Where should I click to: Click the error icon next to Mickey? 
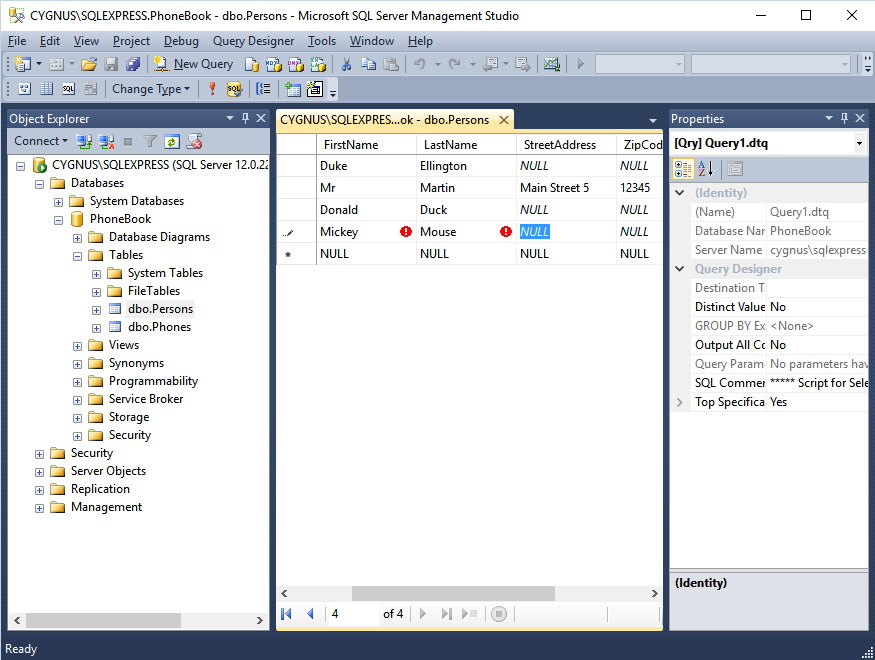406,232
